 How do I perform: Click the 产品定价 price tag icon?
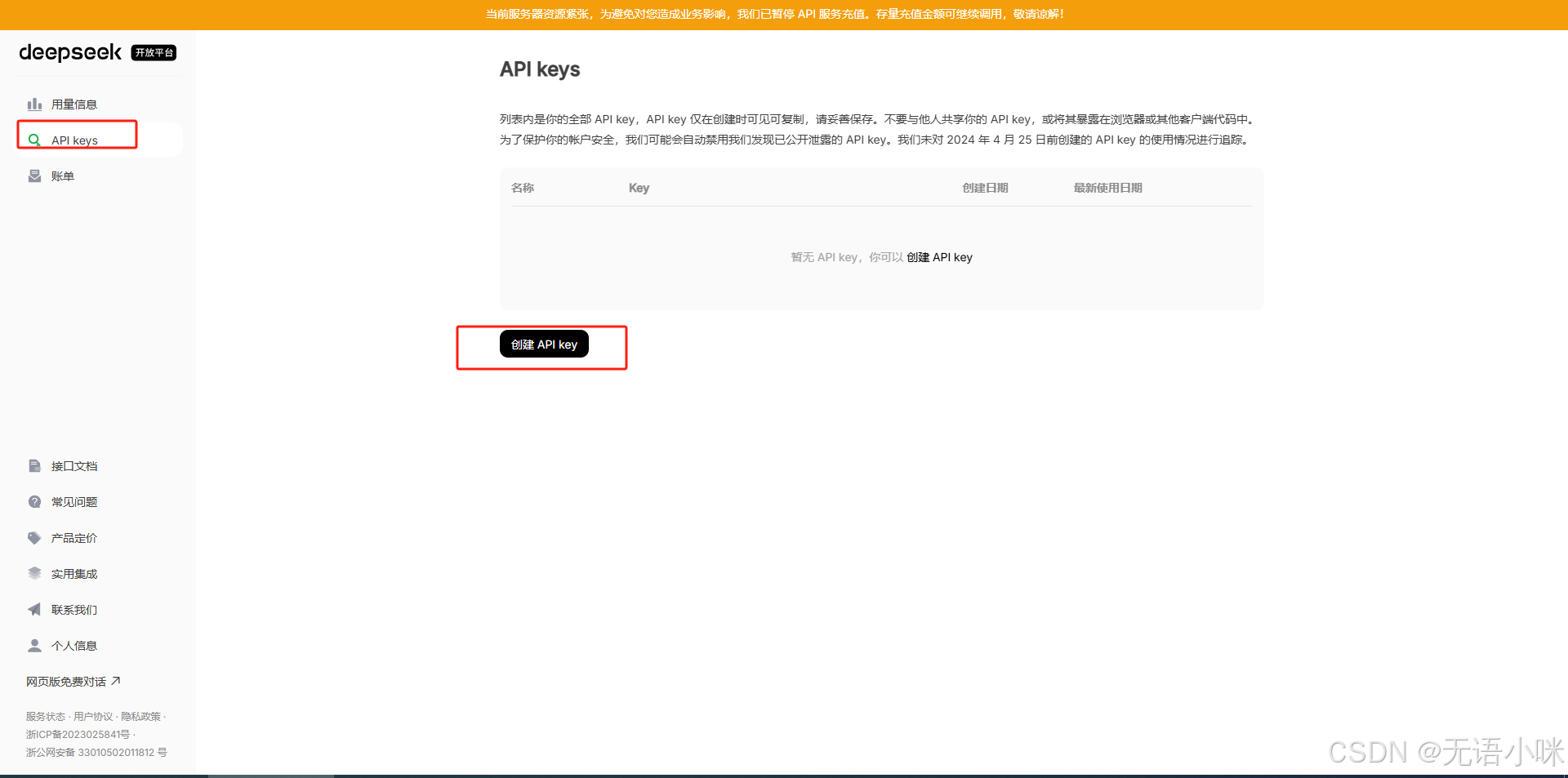click(34, 538)
